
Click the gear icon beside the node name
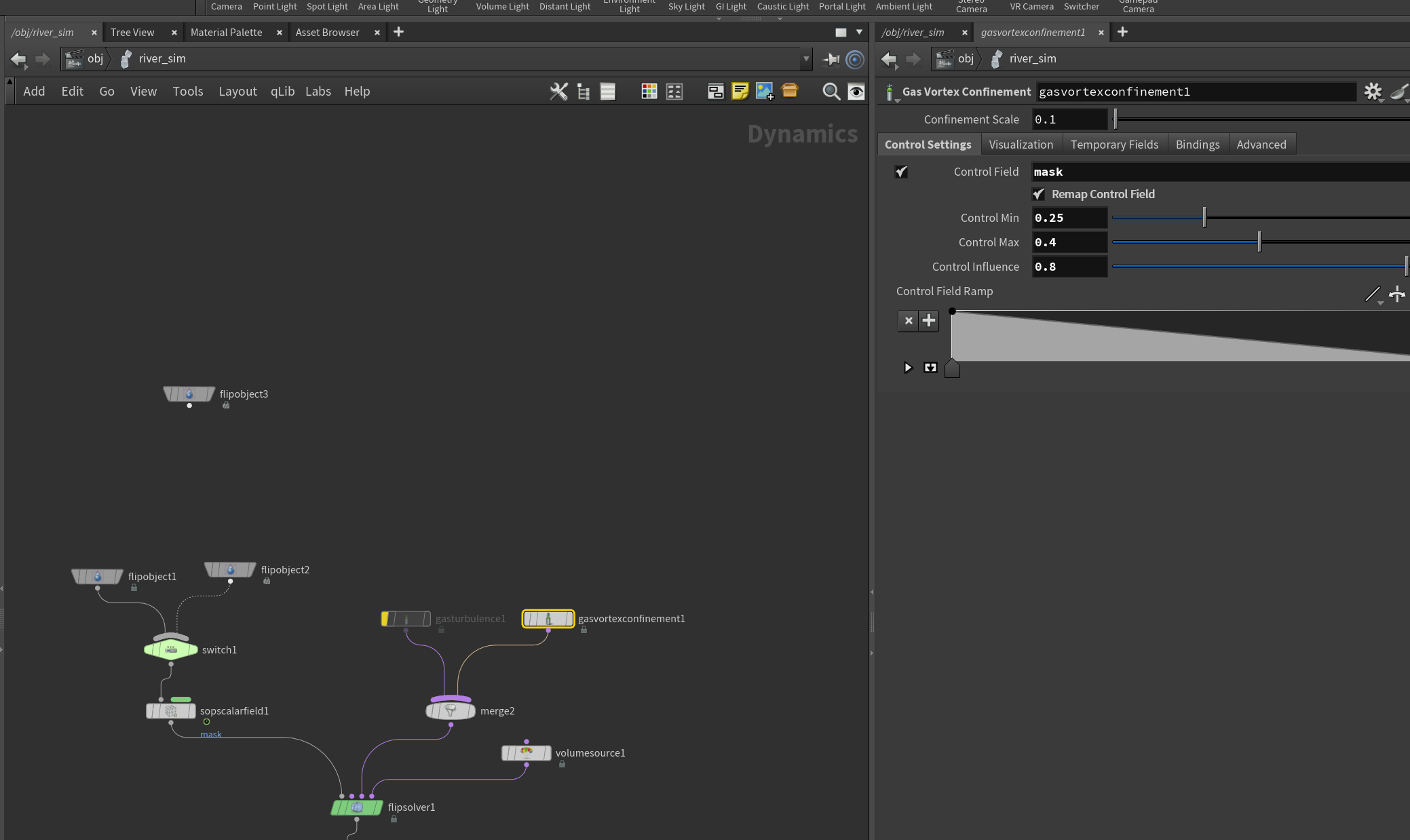[x=1373, y=92]
